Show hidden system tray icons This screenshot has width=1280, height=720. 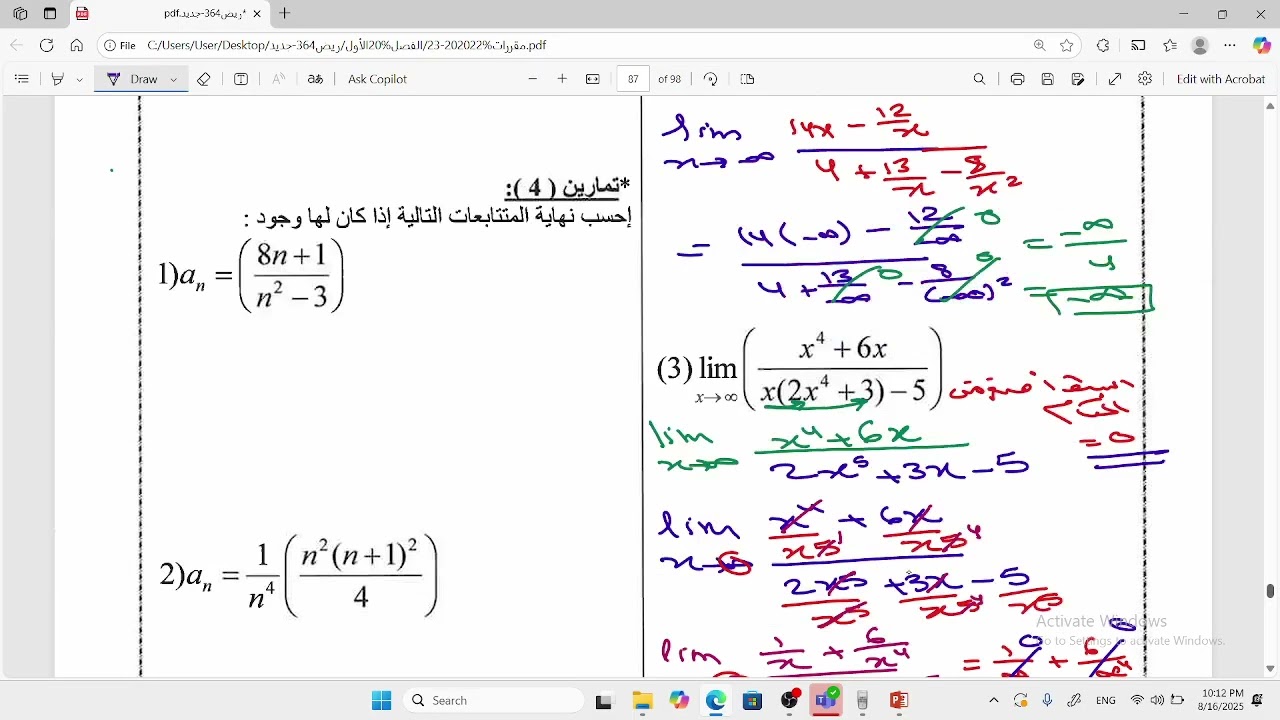pos(993,701)
